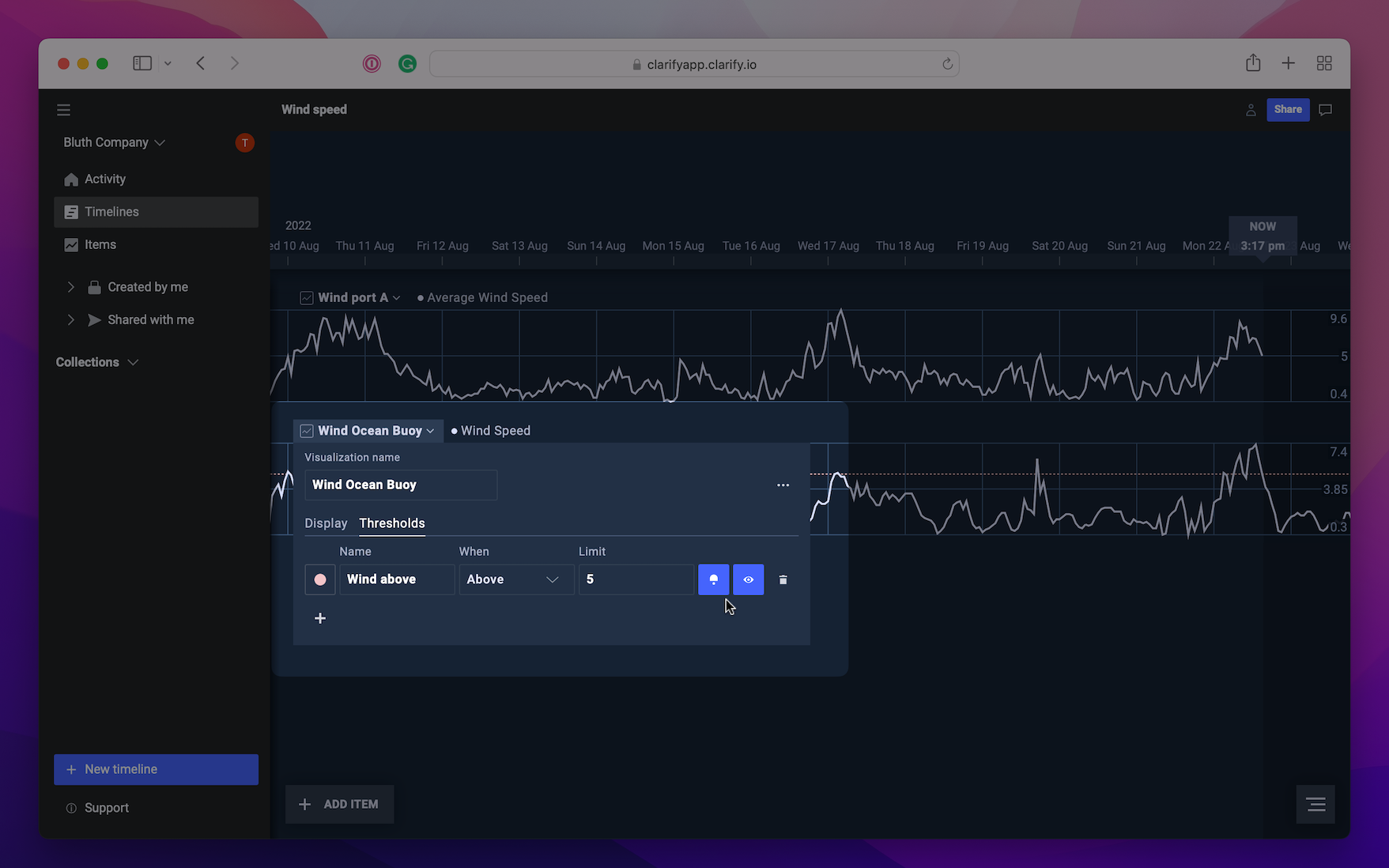1389x868 pixels.
Task: Click the threshold alarm bell icon
Action: point(713,579)
